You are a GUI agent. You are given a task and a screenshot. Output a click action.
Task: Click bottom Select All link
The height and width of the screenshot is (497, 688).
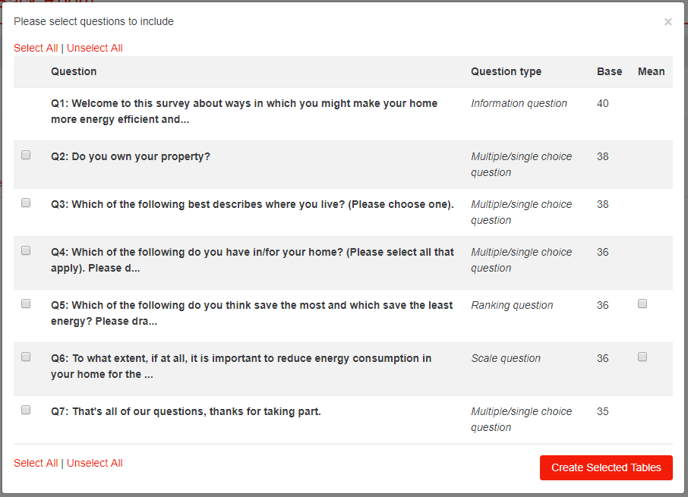coord(36,463)
